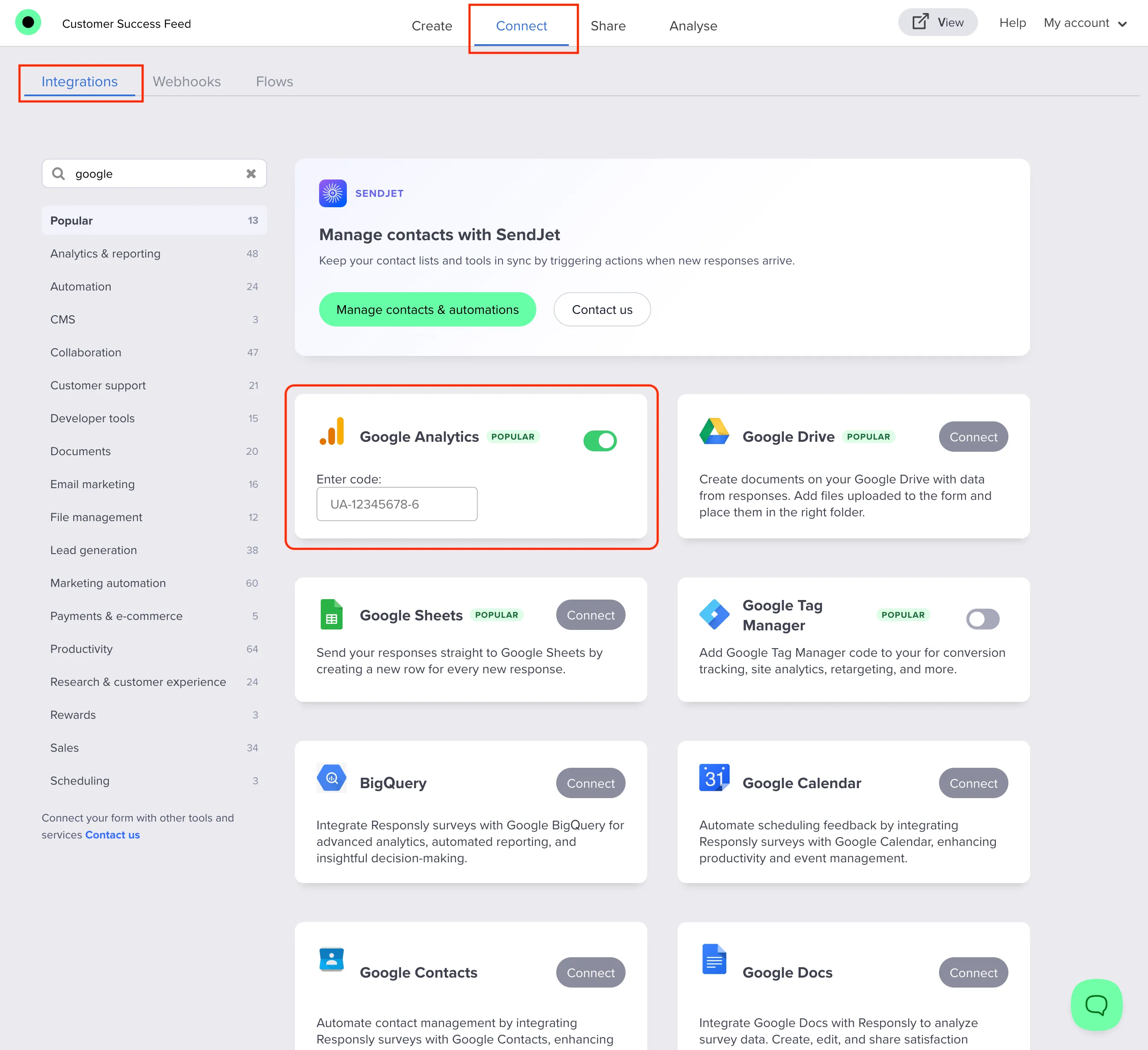
Task: Connect BigQuery
Action: click(590, 783)
